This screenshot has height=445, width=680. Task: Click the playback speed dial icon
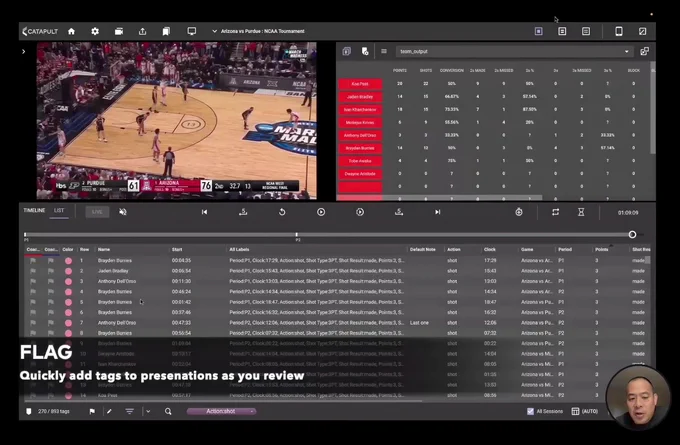click(x=519, y=212)
